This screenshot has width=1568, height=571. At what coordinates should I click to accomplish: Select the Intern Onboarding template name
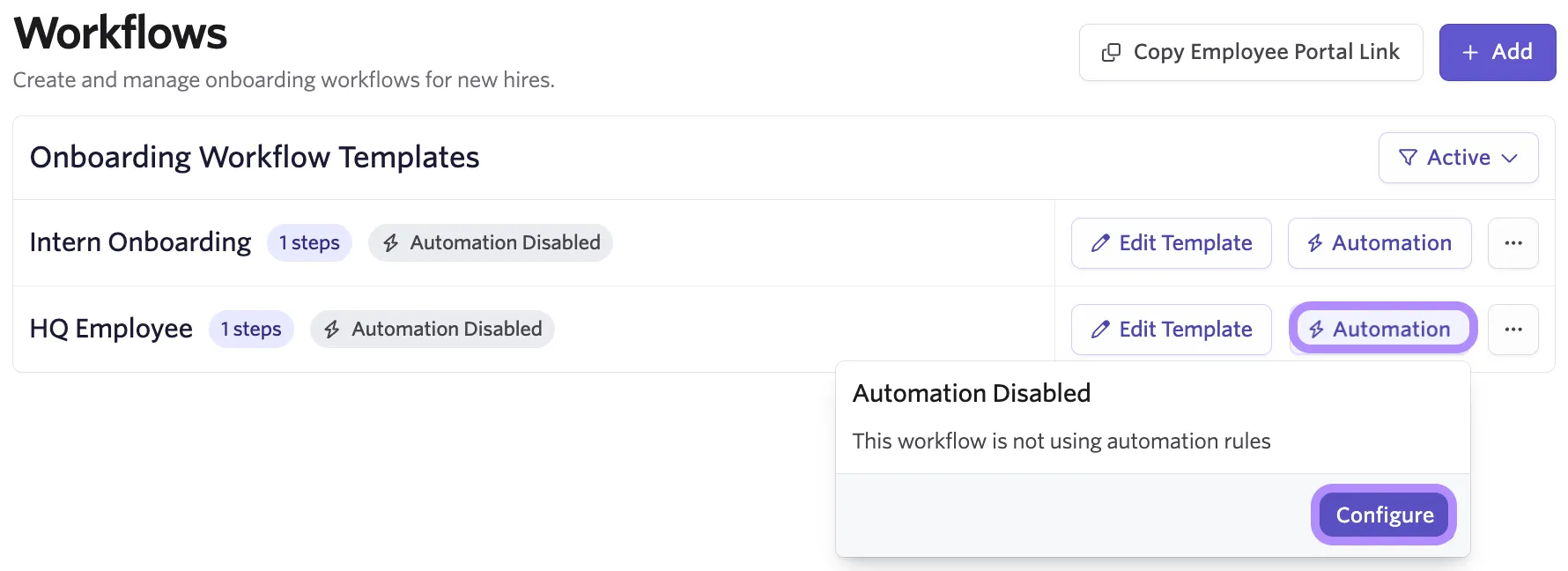tap(140, 242)
